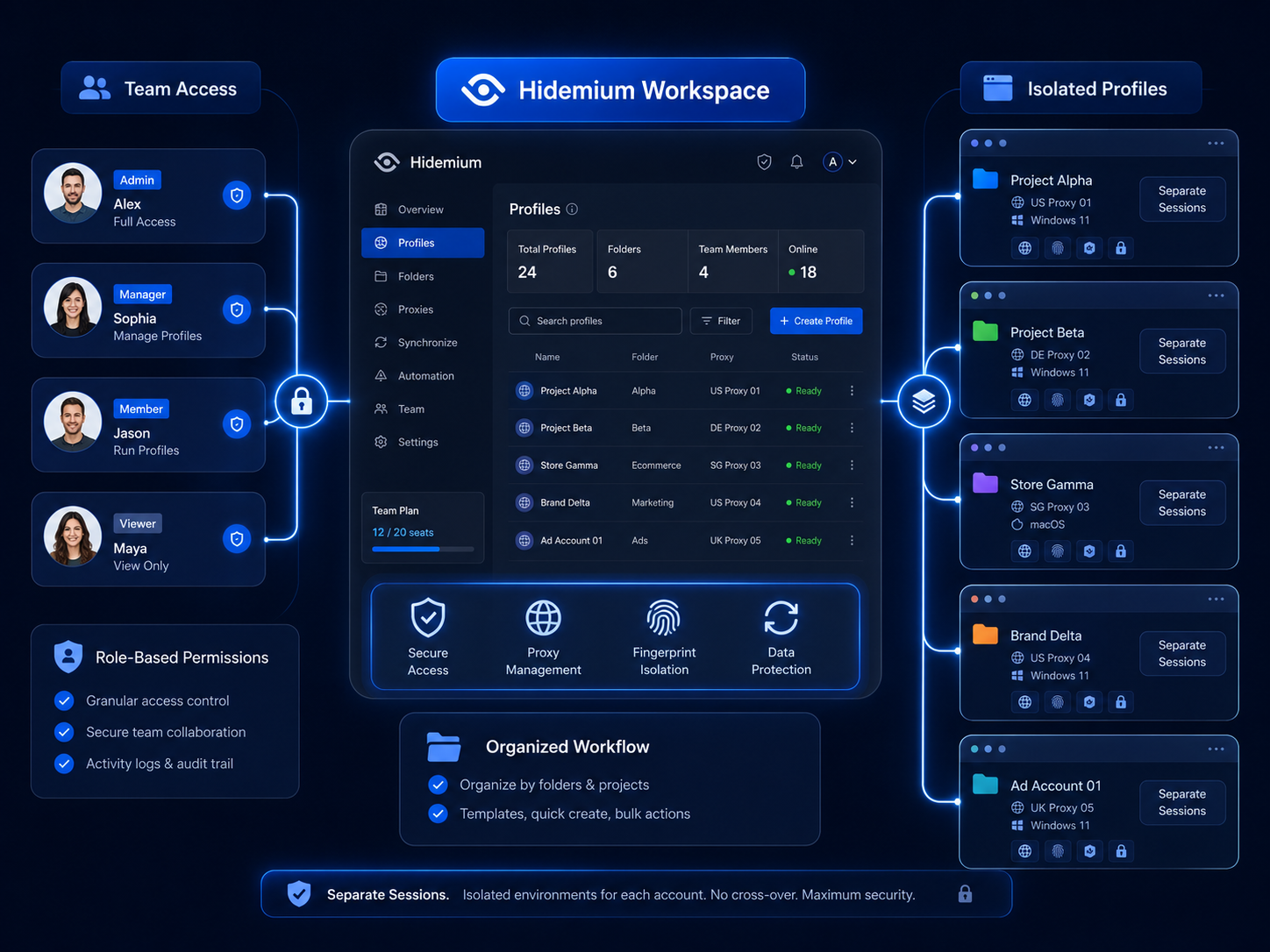Open the three-dot menu for Ad Account 01 row

[x=852, y=541]
